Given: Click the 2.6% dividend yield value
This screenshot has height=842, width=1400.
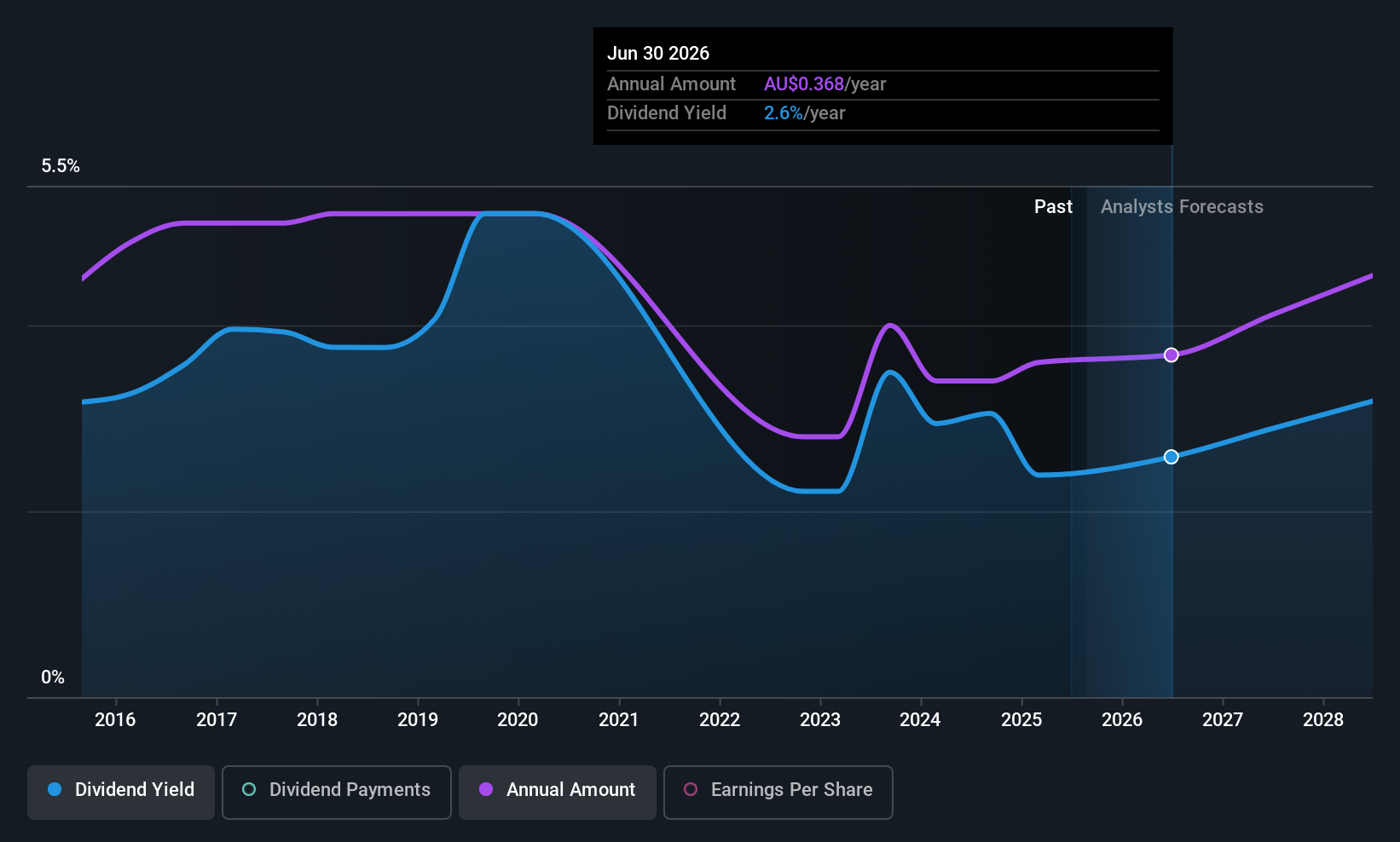Looking at the screenshot, I should (784, 112).
